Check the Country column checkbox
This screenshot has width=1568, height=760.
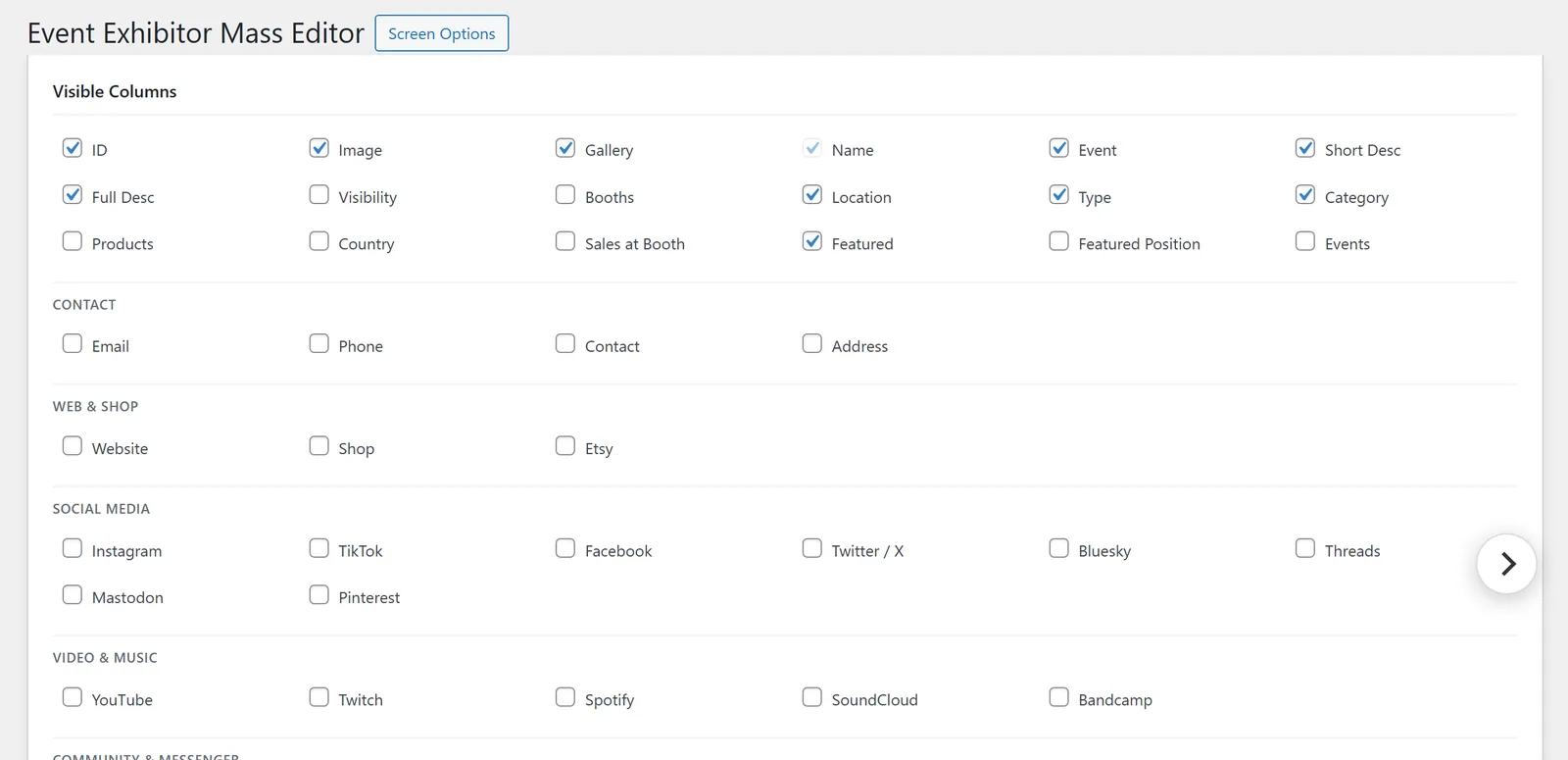pos(319,241)
